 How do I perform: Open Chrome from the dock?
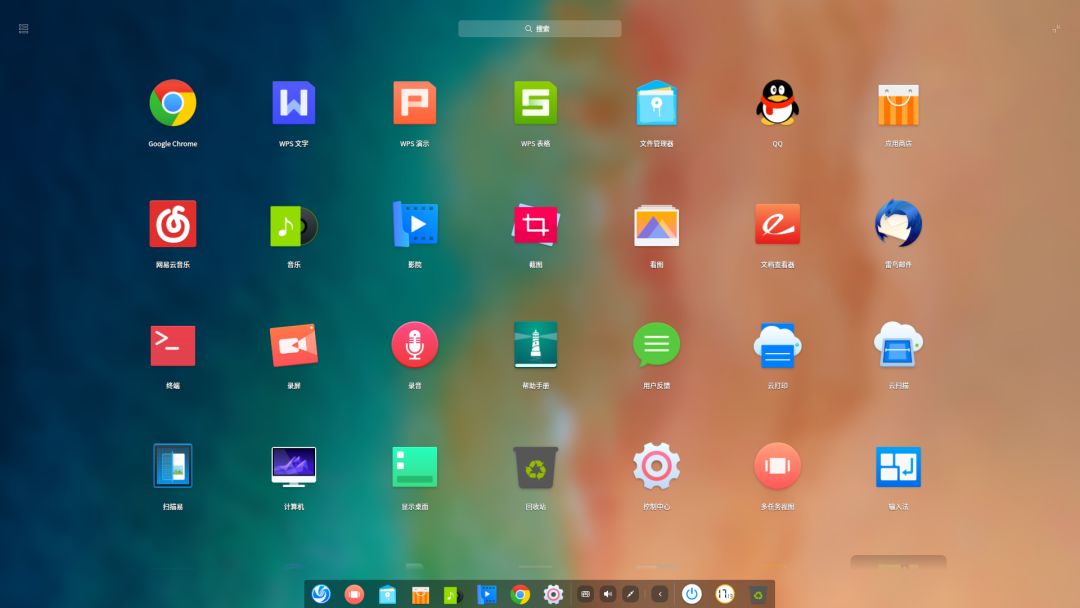[520, 594]
